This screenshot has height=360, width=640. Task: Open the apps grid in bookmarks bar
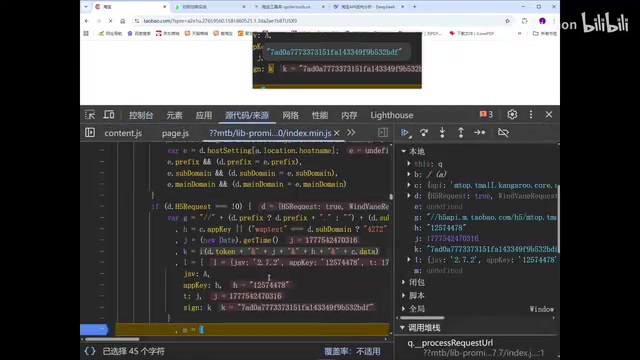[86, 33]
